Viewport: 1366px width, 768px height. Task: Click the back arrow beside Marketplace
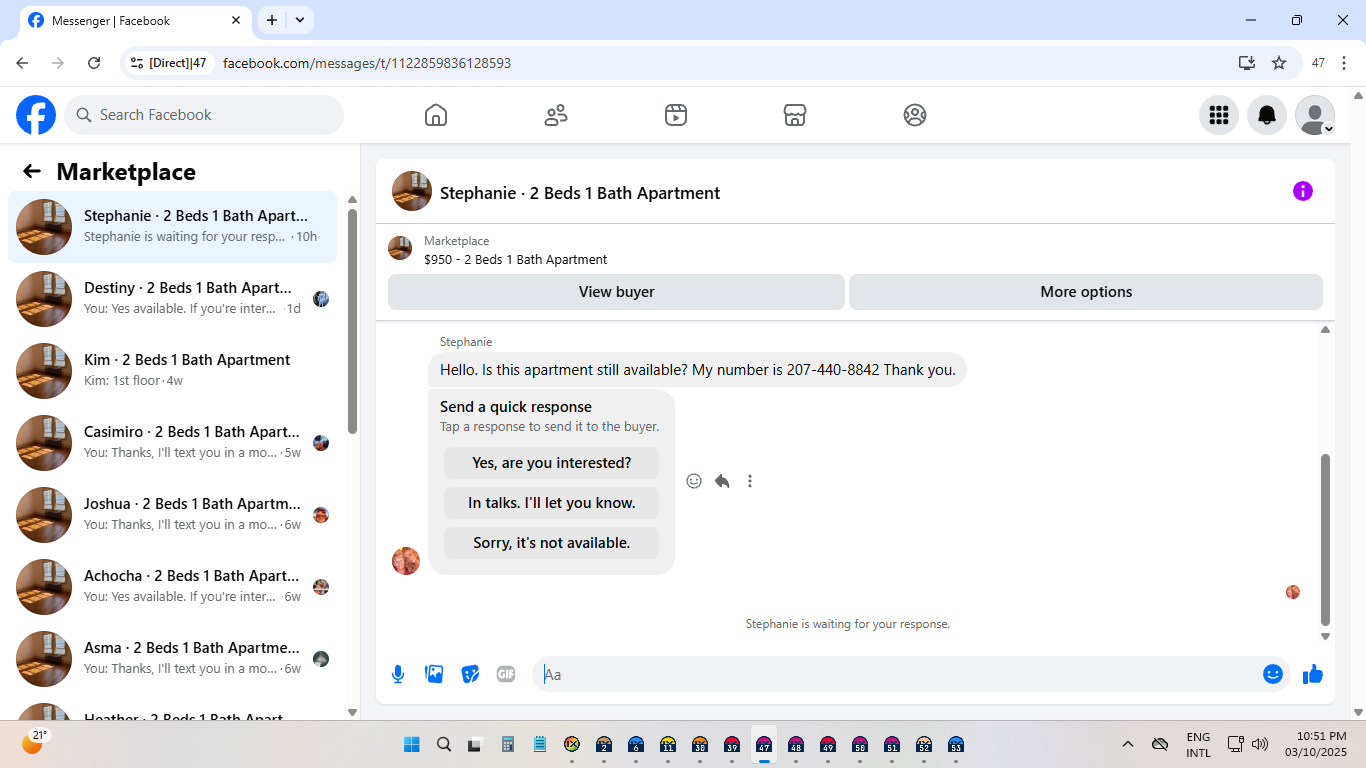[x=32, y=171]
